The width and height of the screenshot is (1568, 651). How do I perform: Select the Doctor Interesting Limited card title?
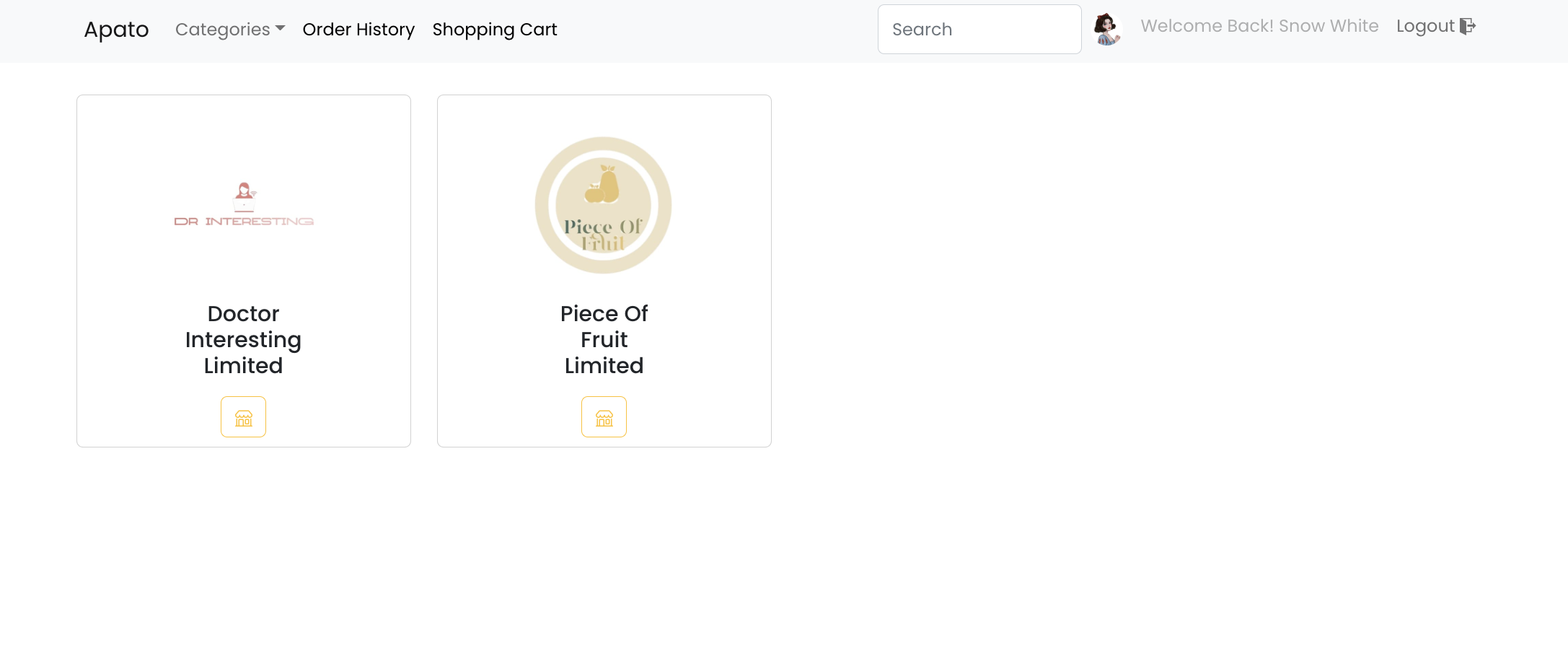click(x=243, y=339)
